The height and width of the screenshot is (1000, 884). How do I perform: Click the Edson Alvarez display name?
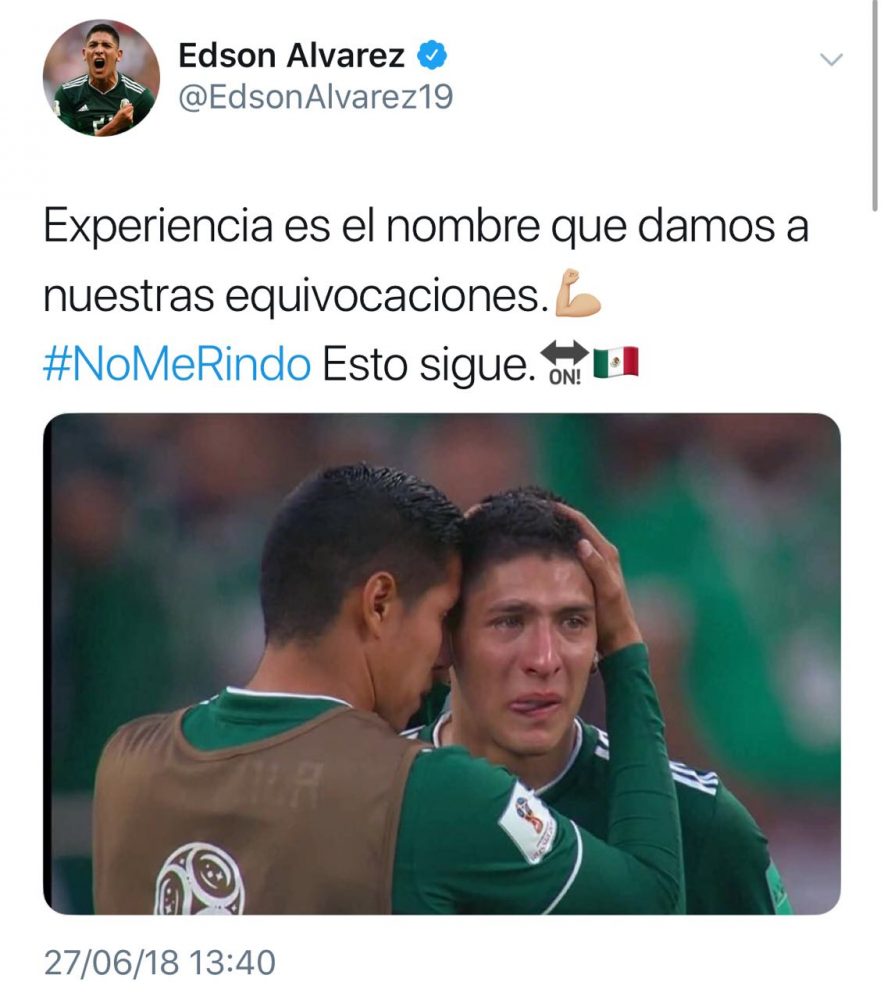point(291,55)
